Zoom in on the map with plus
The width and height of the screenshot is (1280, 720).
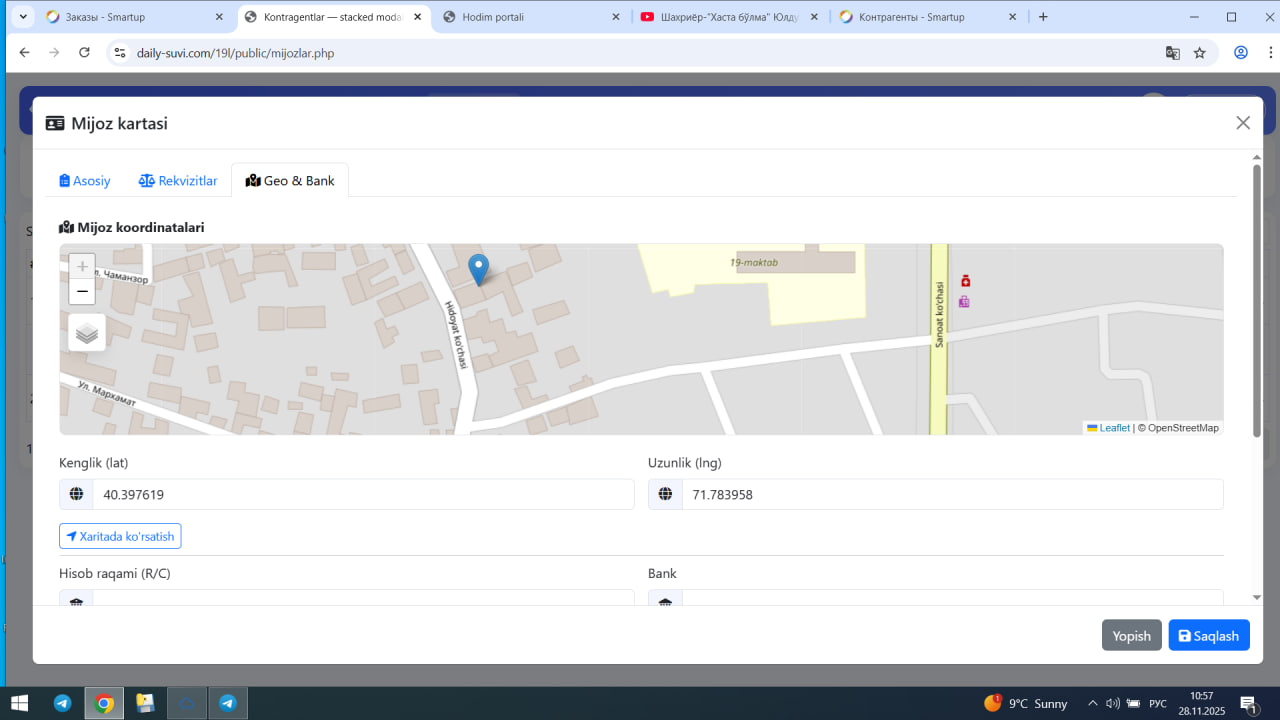(x=82, y=266)
